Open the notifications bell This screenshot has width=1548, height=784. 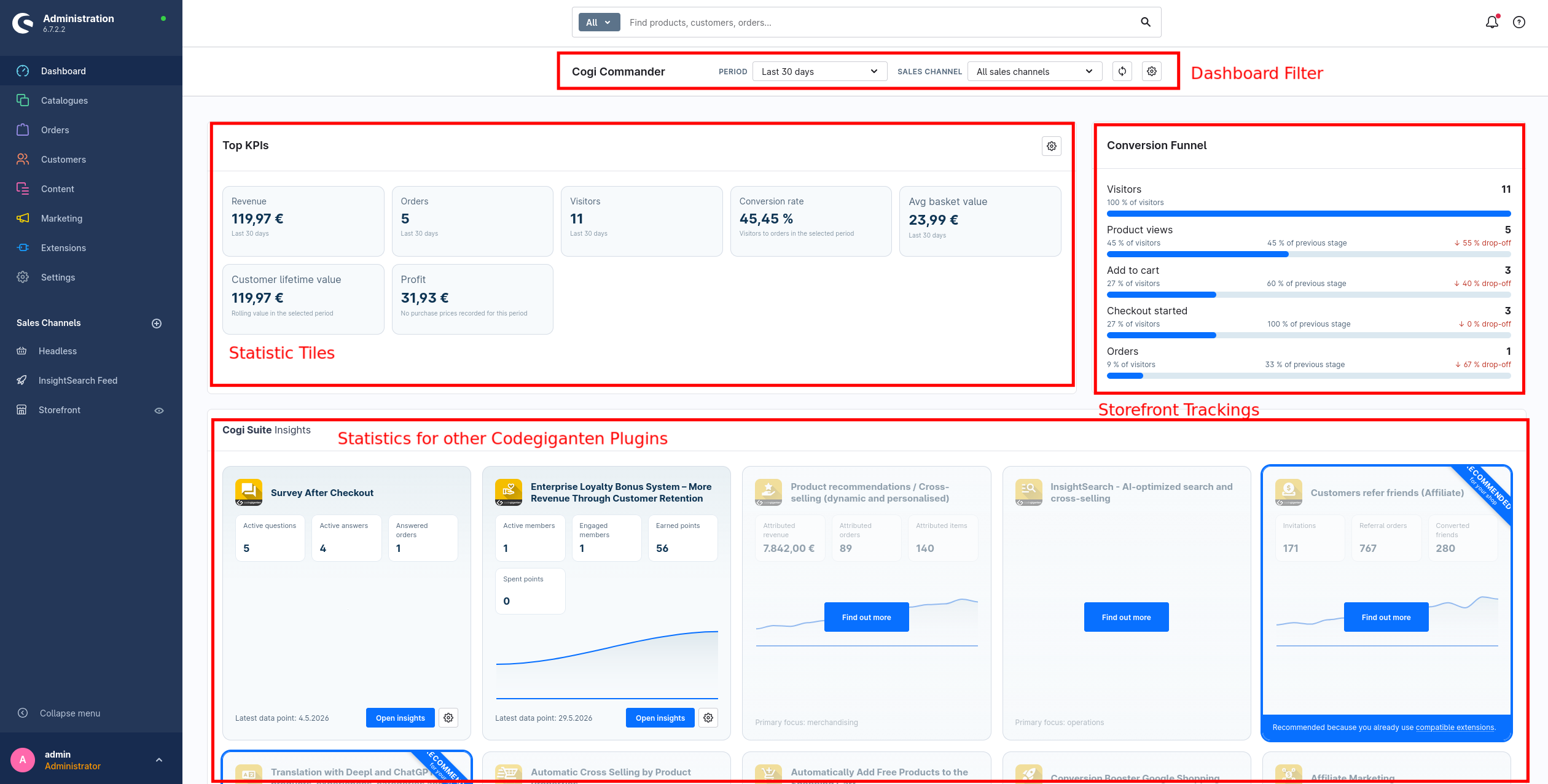click(1492, 22)
